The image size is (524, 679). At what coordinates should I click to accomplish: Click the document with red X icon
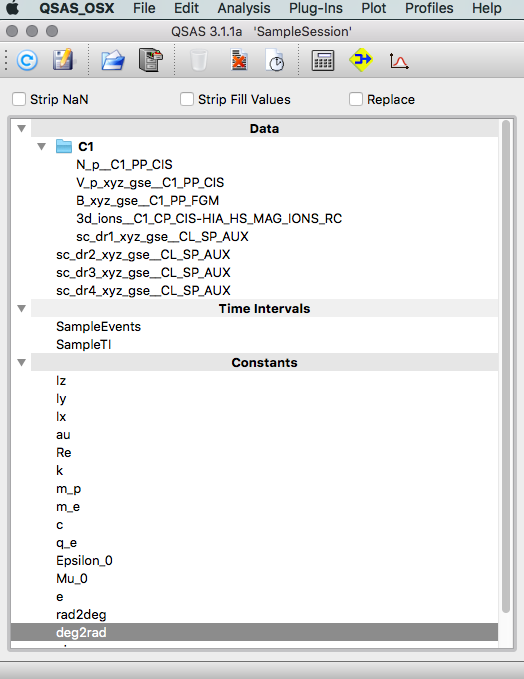coord(239,60)
